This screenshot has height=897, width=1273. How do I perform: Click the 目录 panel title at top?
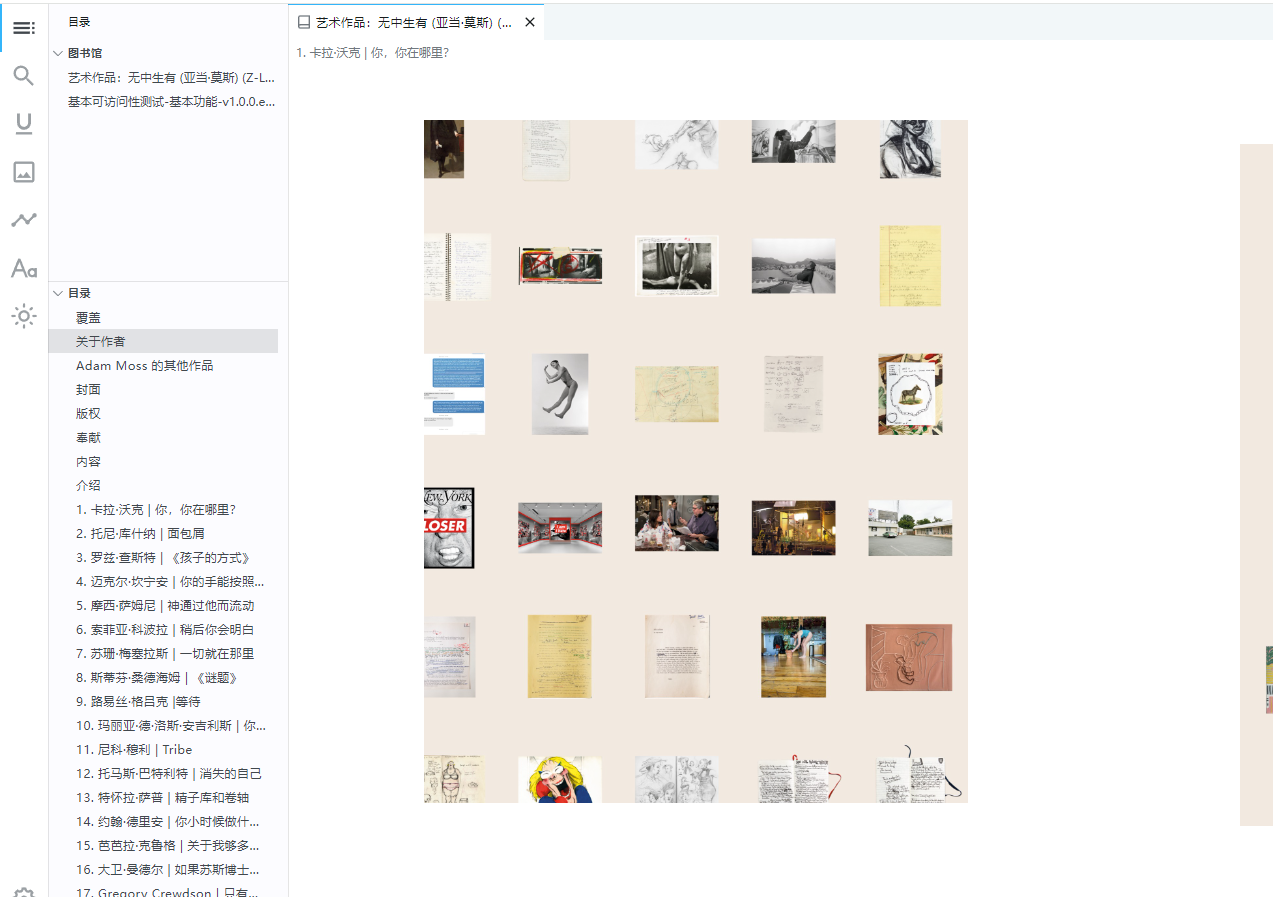(79, 21)
